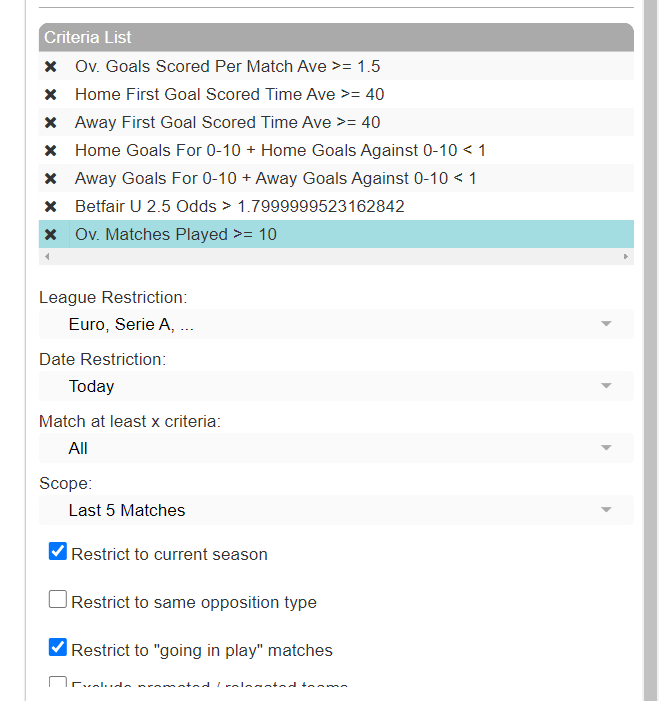The image size is (659, 701).
Task: Remove the Ov. Matches Played criterion
Action: (51, 235)
